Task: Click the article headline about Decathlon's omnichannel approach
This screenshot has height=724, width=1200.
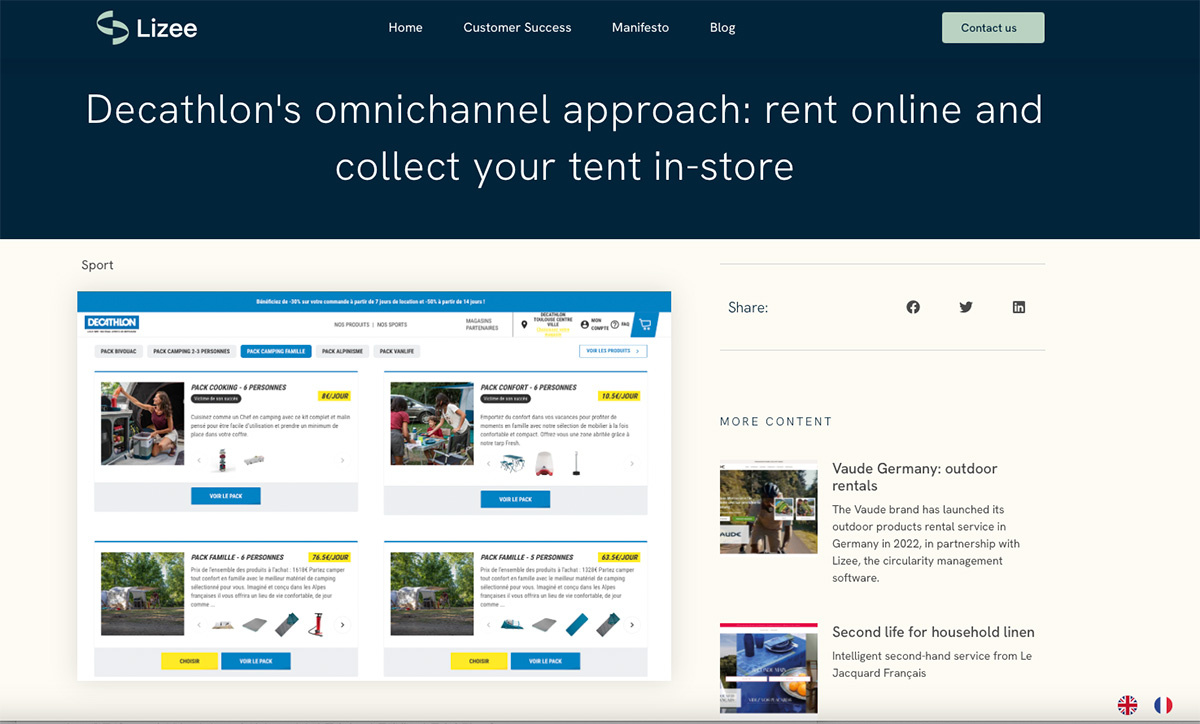Action: pyautogui.click(x=564, y=137)
